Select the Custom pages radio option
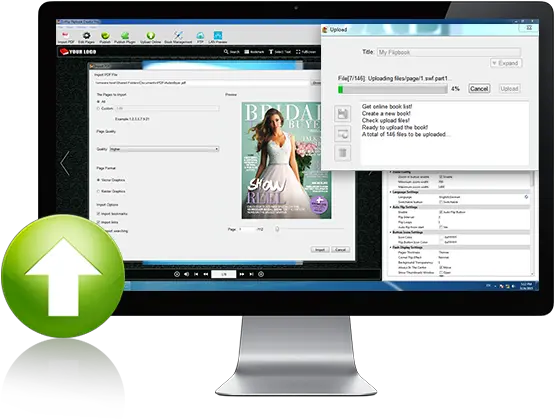Viewport: 557px width, 419px height. tap(98, 108)
